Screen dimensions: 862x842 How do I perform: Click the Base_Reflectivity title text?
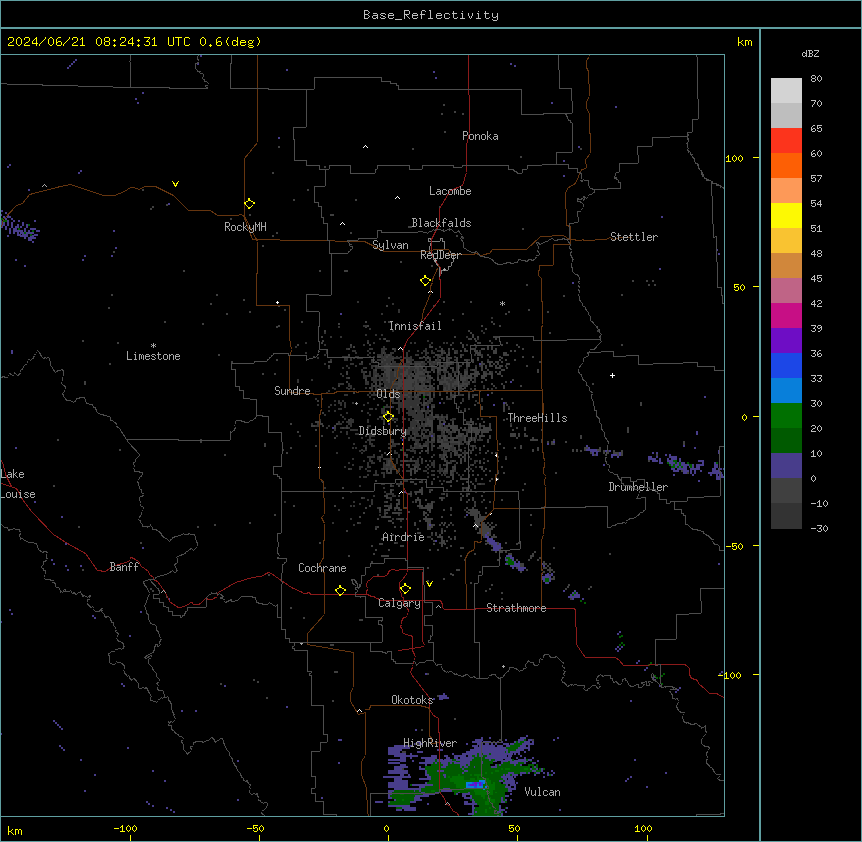tap(430, 15)
